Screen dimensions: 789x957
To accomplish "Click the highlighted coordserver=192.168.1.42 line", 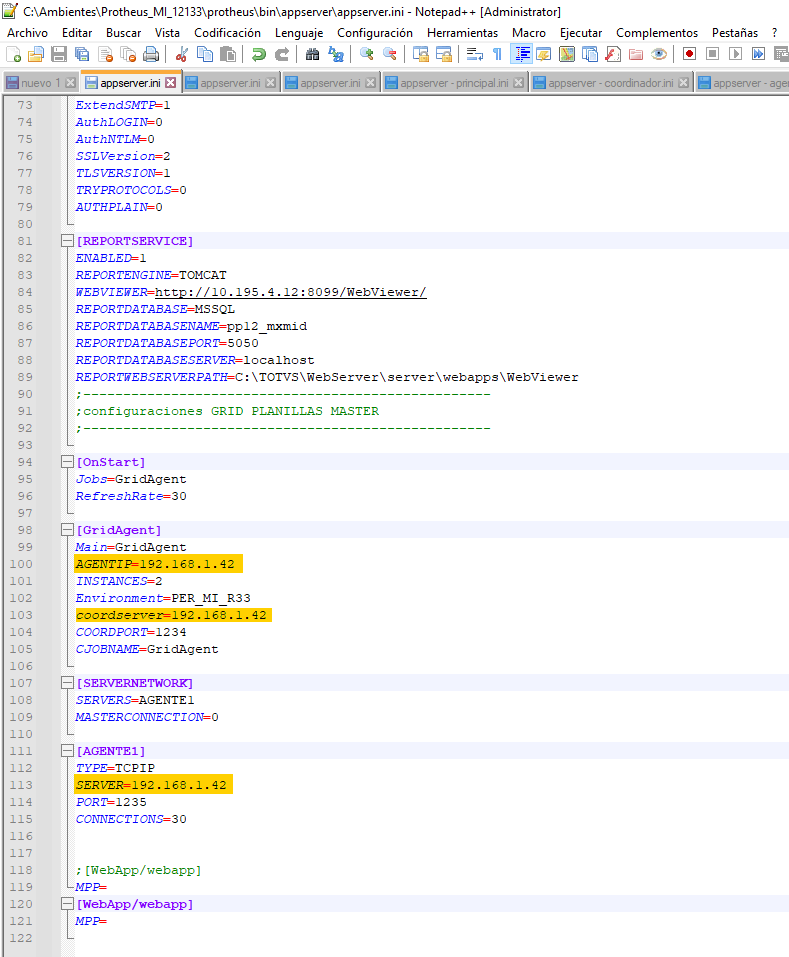I will (173, 615).
